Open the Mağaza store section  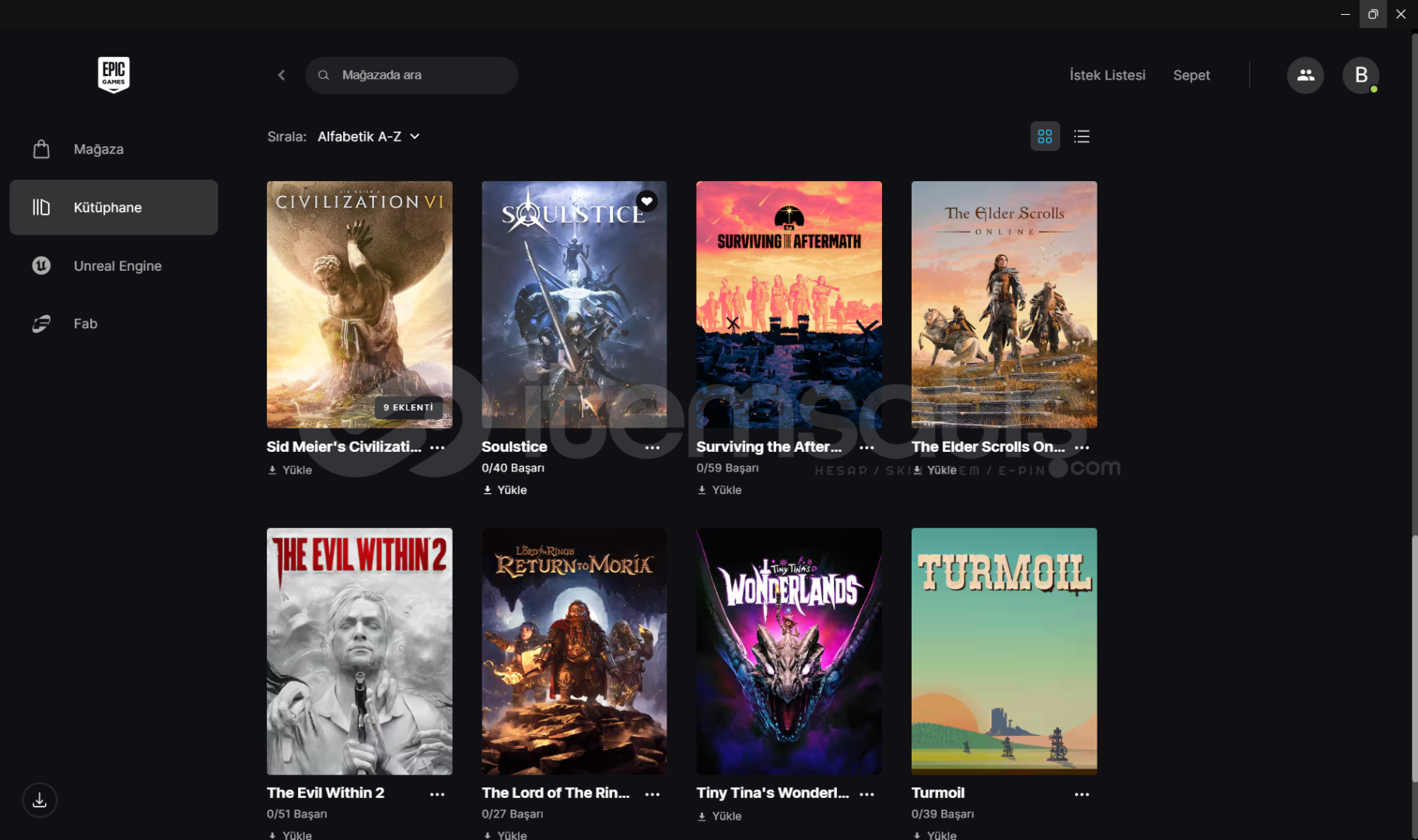(114, 149)
